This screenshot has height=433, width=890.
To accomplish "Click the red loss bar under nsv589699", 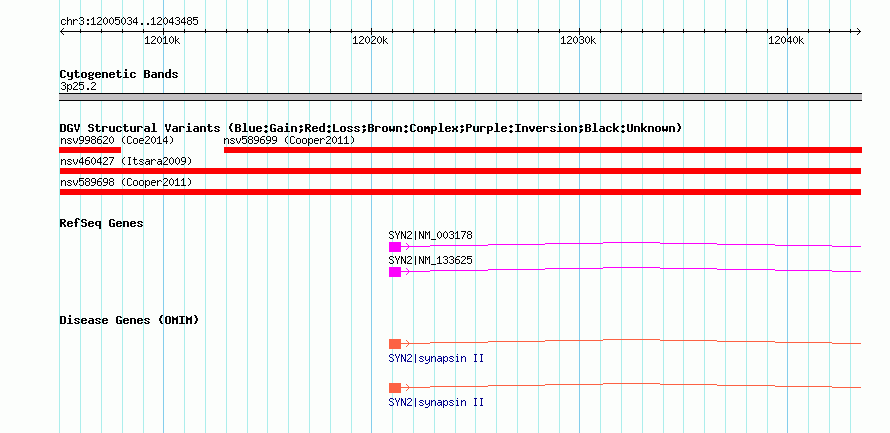I will [x=543, y=150].
